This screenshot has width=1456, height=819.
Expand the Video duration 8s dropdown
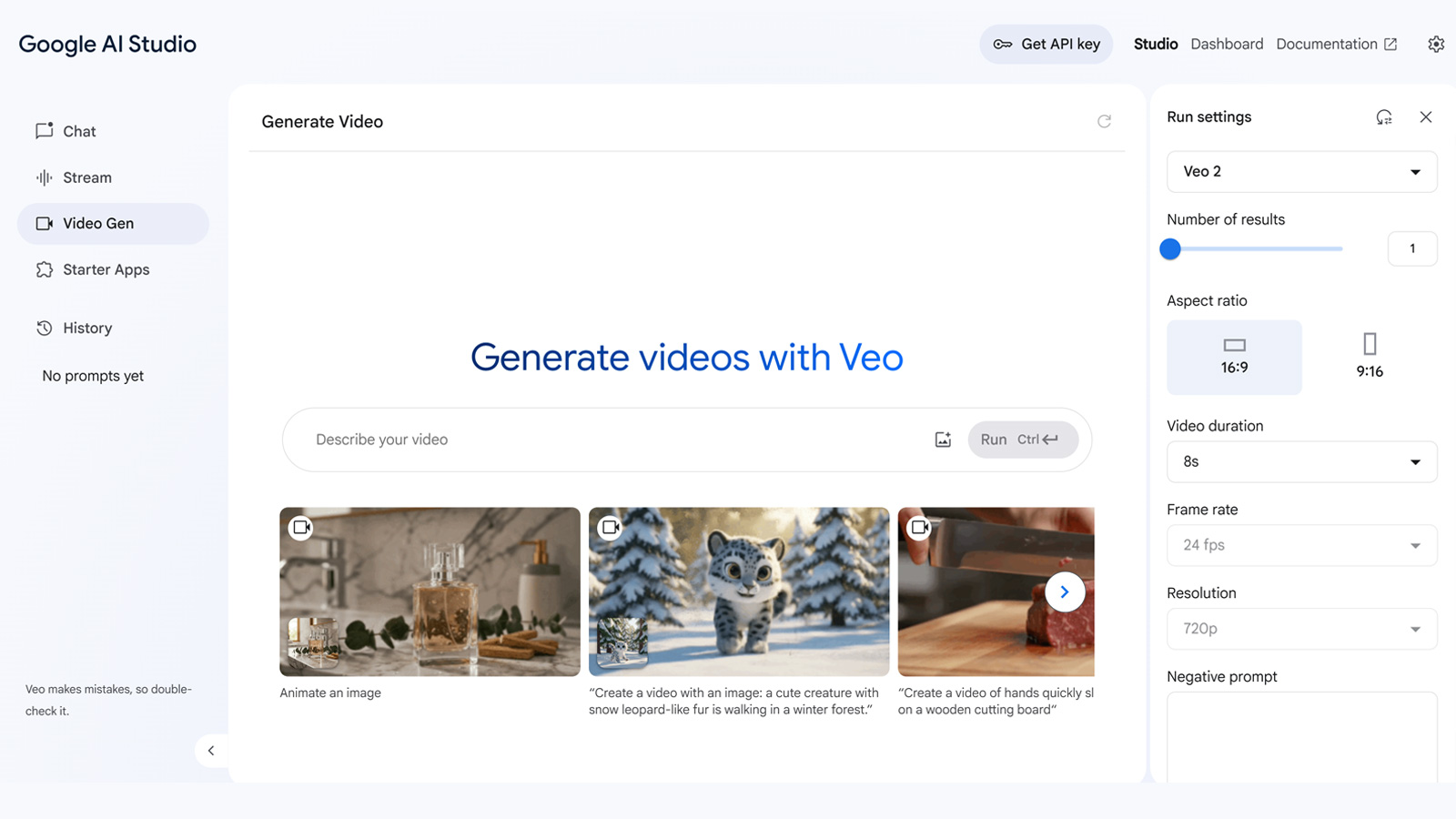pyautogui.click(x=1302, y=461)
